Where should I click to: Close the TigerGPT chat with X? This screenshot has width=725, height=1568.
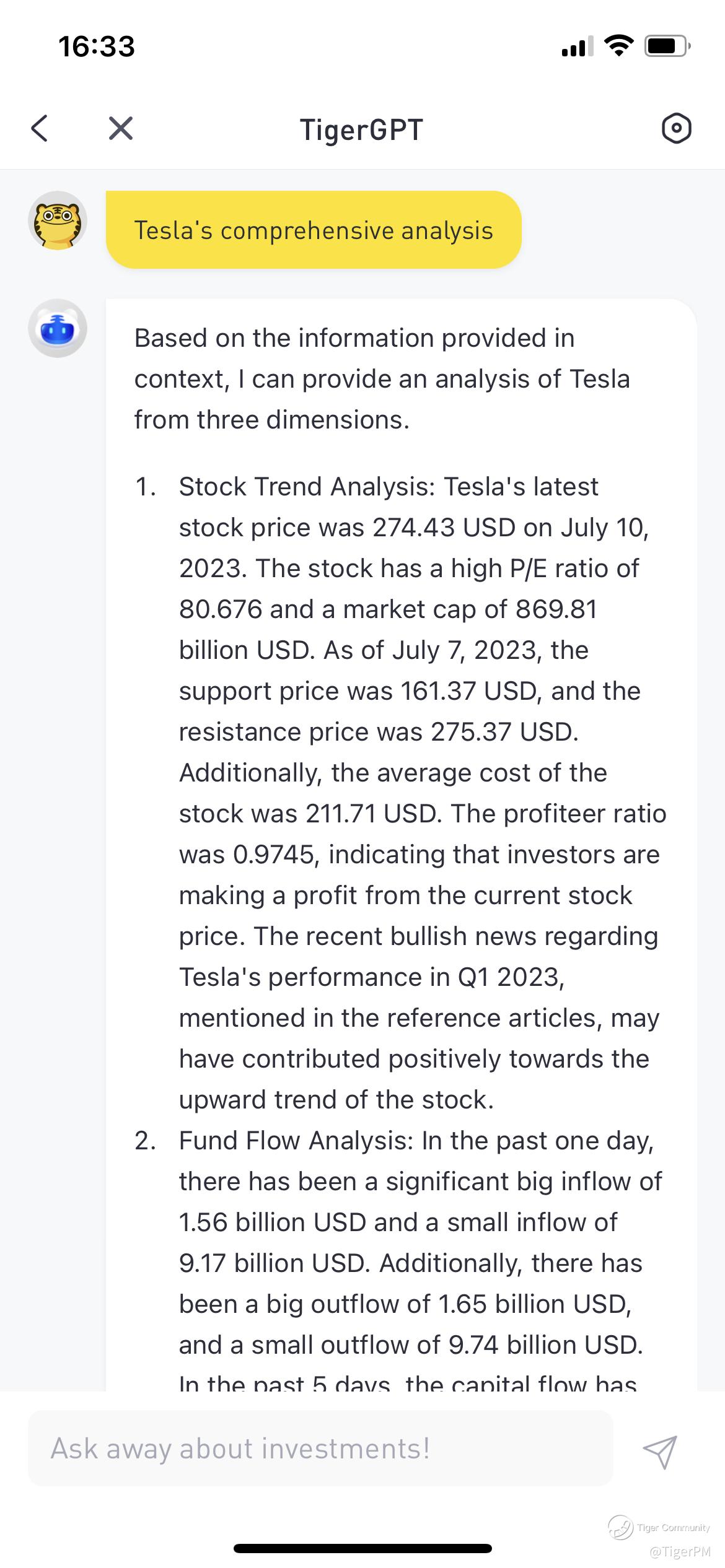coord(121,129)
